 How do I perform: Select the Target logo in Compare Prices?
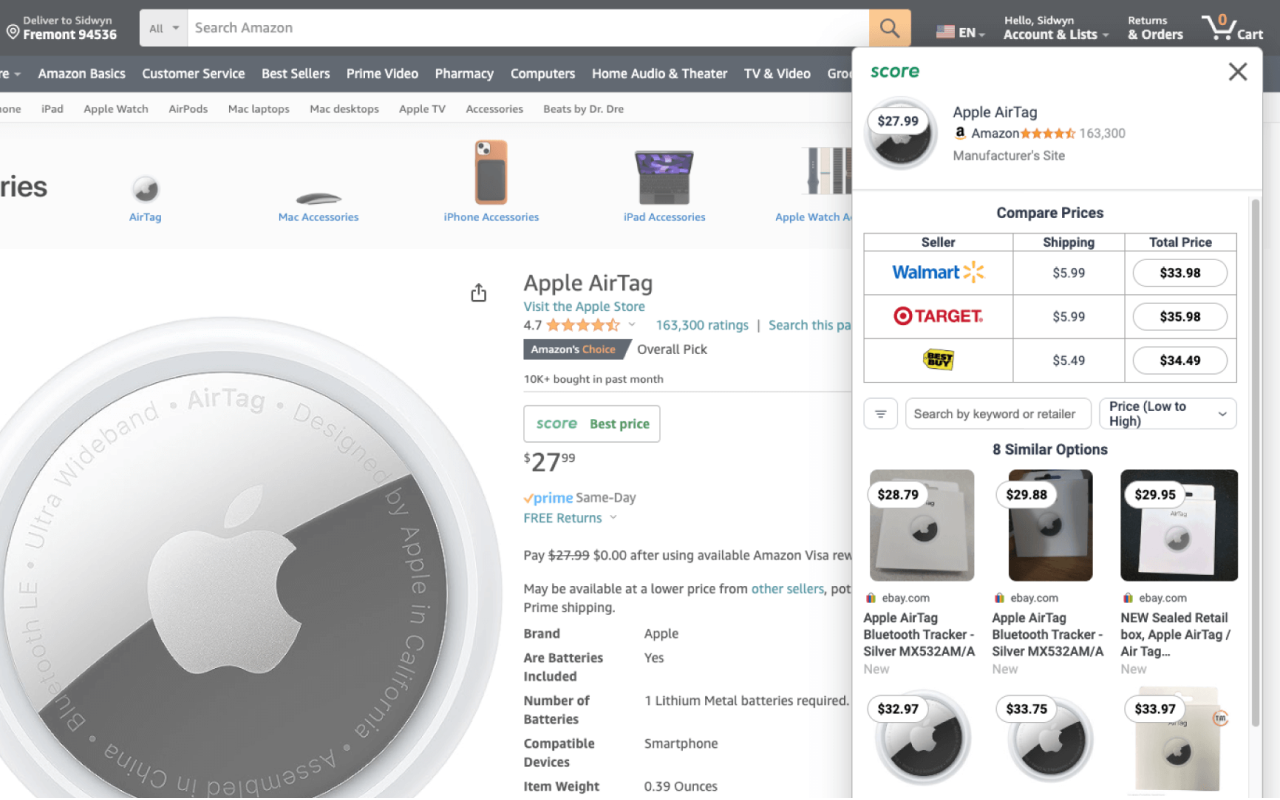937,316
